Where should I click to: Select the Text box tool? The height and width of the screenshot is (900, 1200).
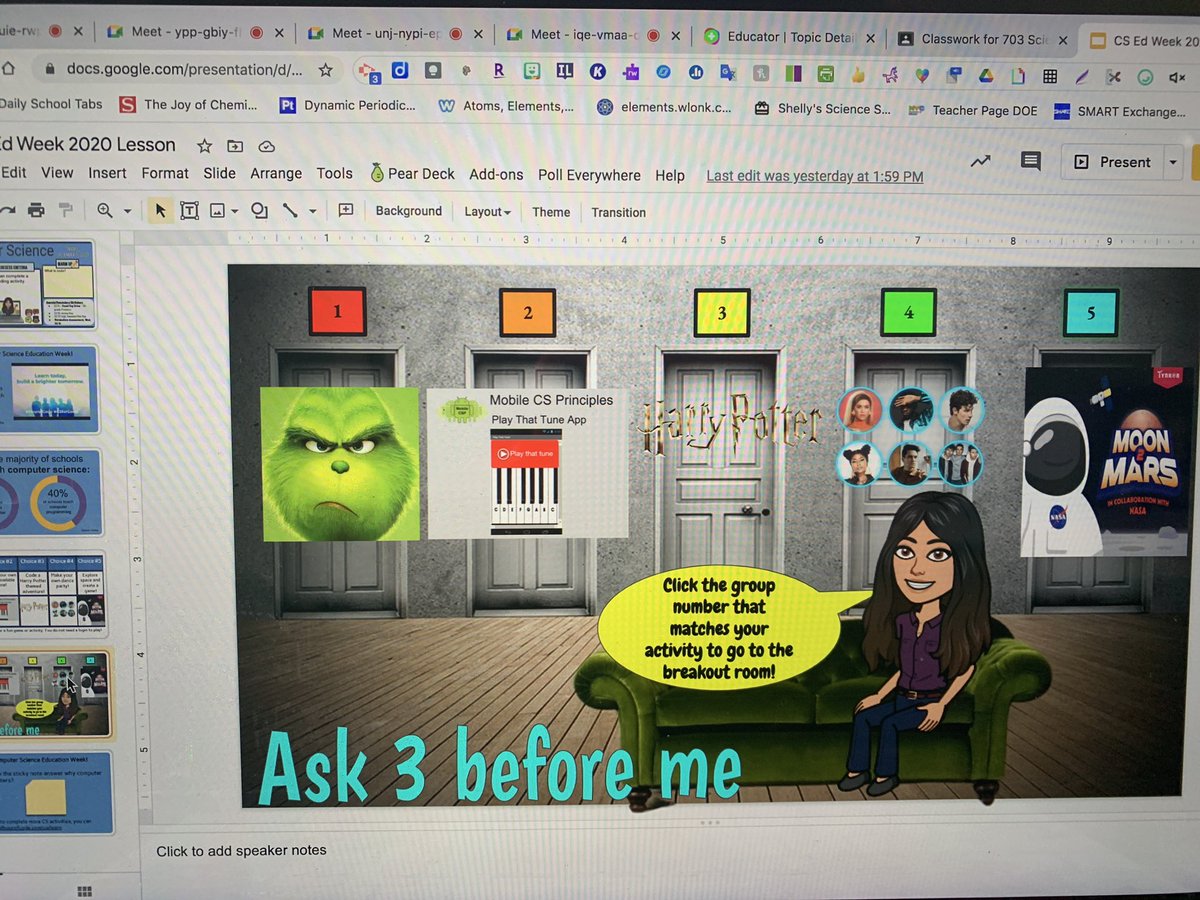(190, 211)
